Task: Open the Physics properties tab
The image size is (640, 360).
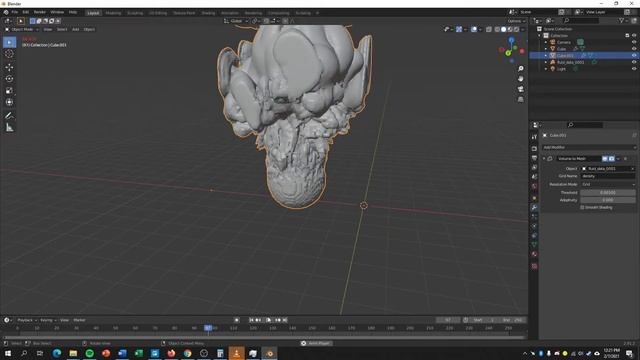Action: click(x=534, y=226)
